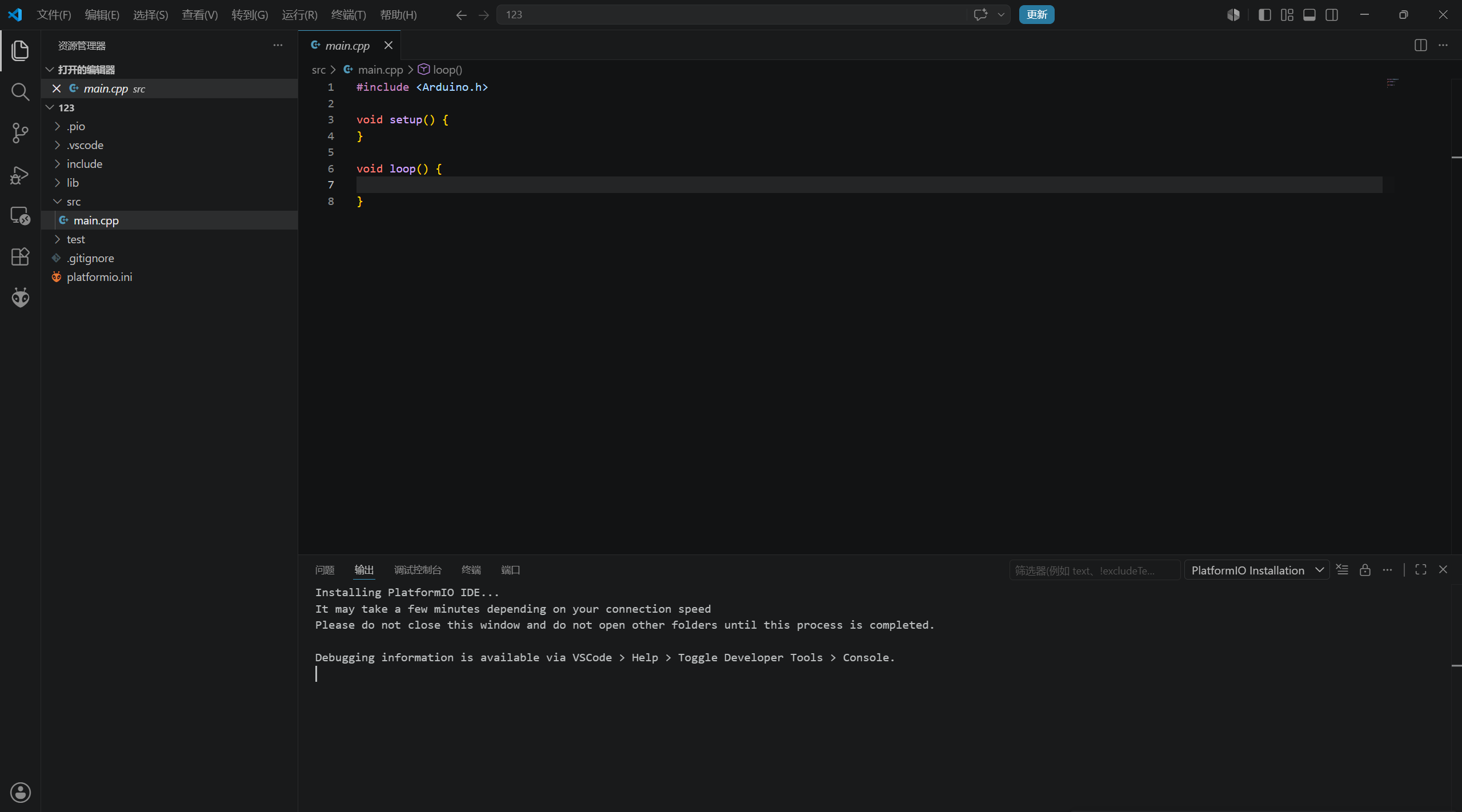This screenshot has width=1462, height=812.
Task: Toggle the secondary side bar visibility
Action: (1332, 15)
